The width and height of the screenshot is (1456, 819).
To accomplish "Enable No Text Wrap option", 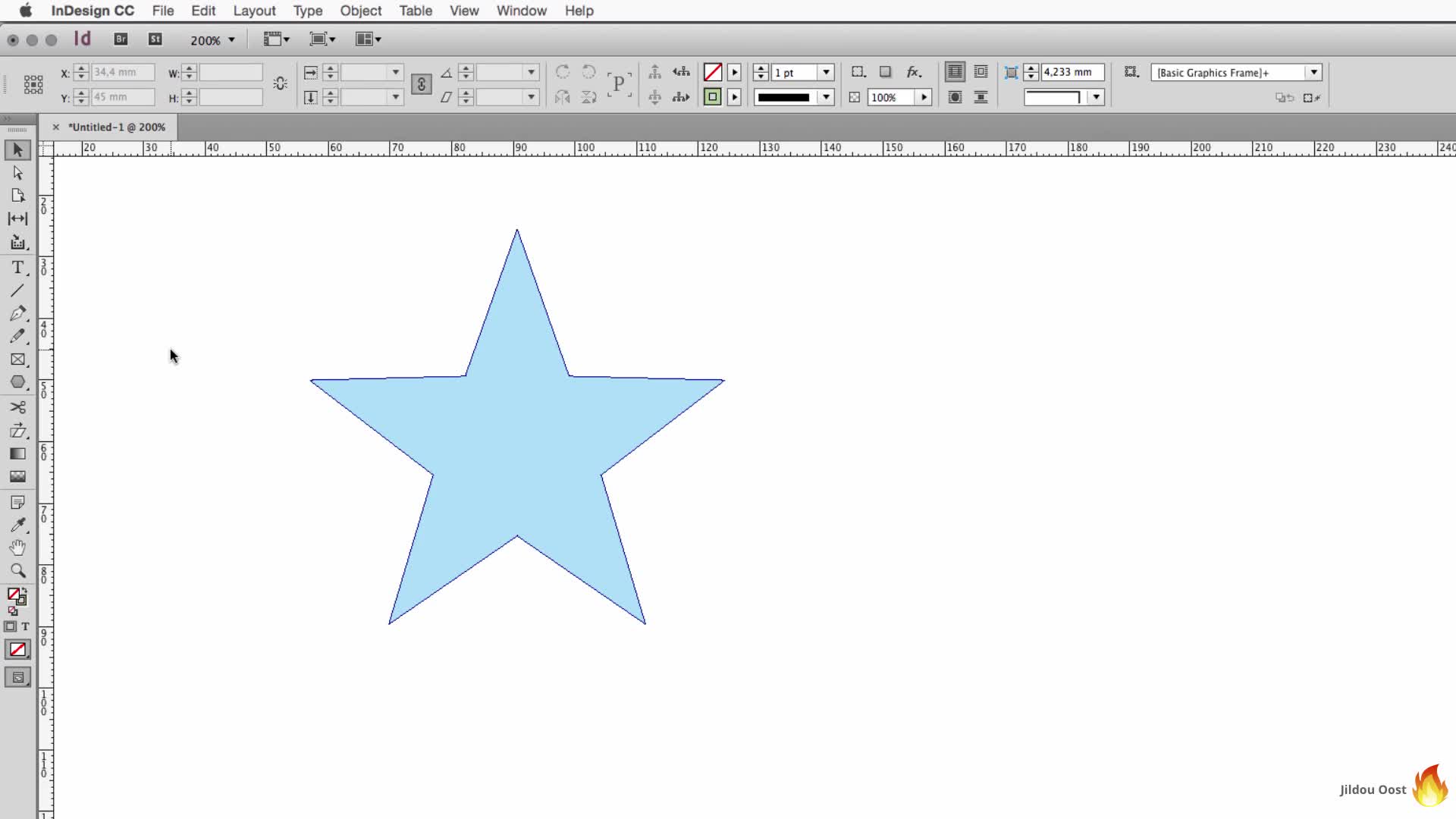I will pos(955,72).
